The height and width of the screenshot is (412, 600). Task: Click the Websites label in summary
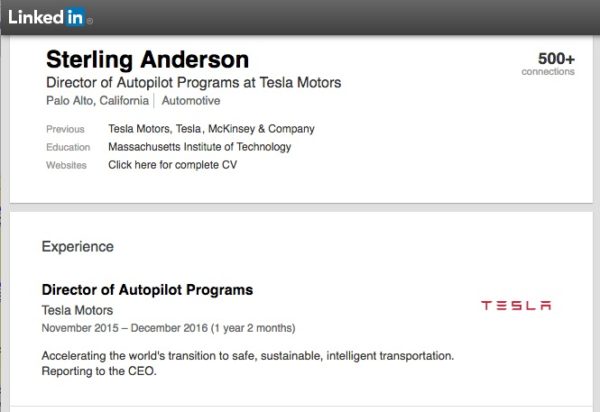(66, 165)
